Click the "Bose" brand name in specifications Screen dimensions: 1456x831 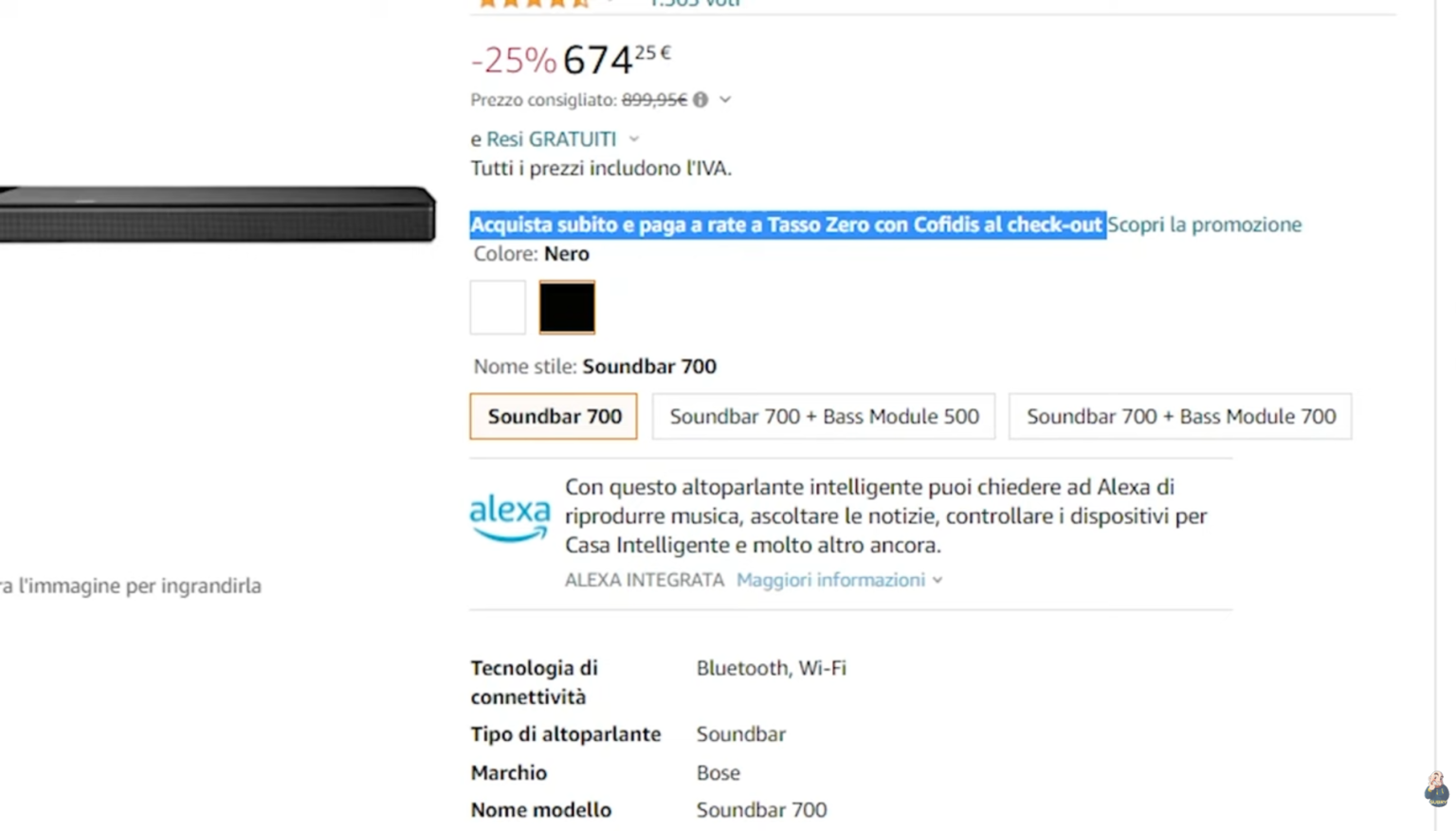[718, 773]
